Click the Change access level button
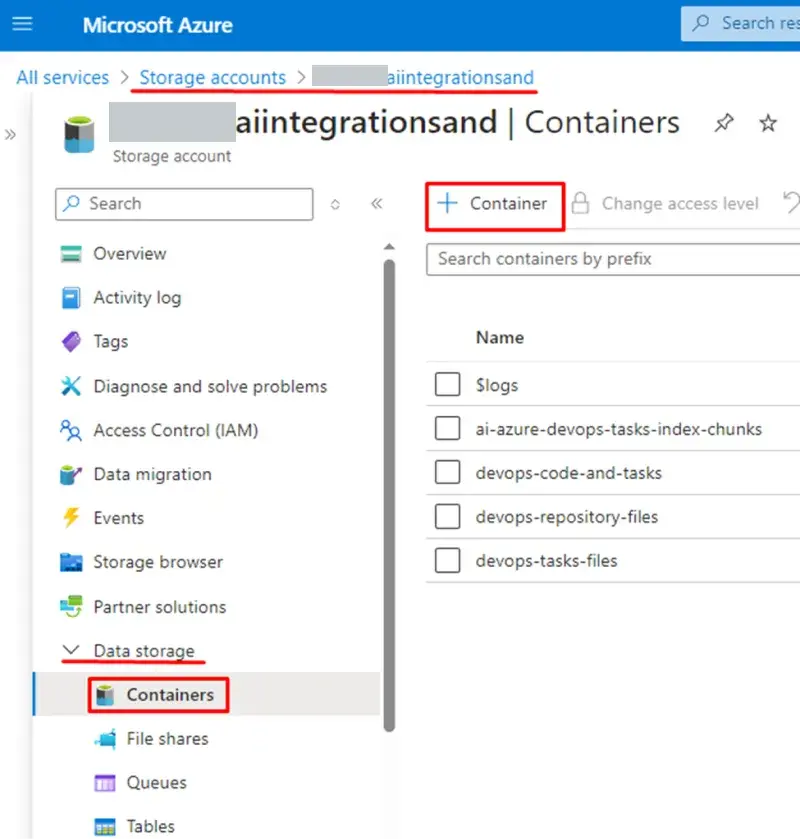Screen dimensions: 800x839 pyautogui.click(x=665, y=203)
